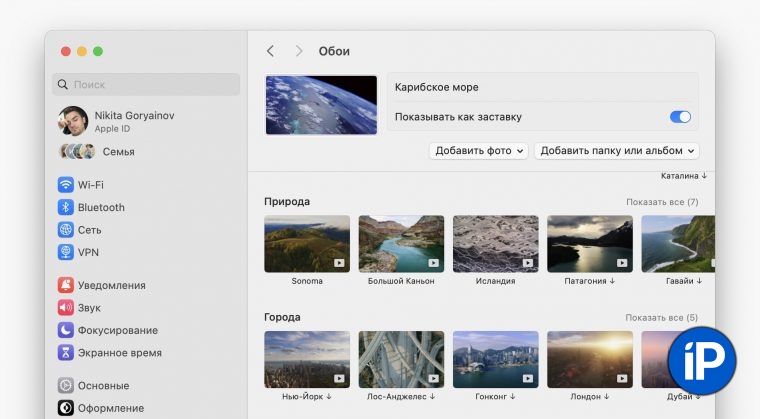Select Оформление in the sidebar
760x419 pixels.
click(110, 408)
